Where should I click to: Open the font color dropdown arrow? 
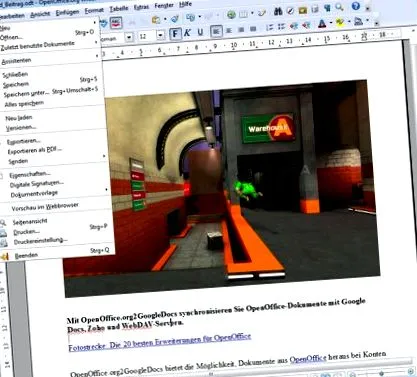[x=331, y=23]
